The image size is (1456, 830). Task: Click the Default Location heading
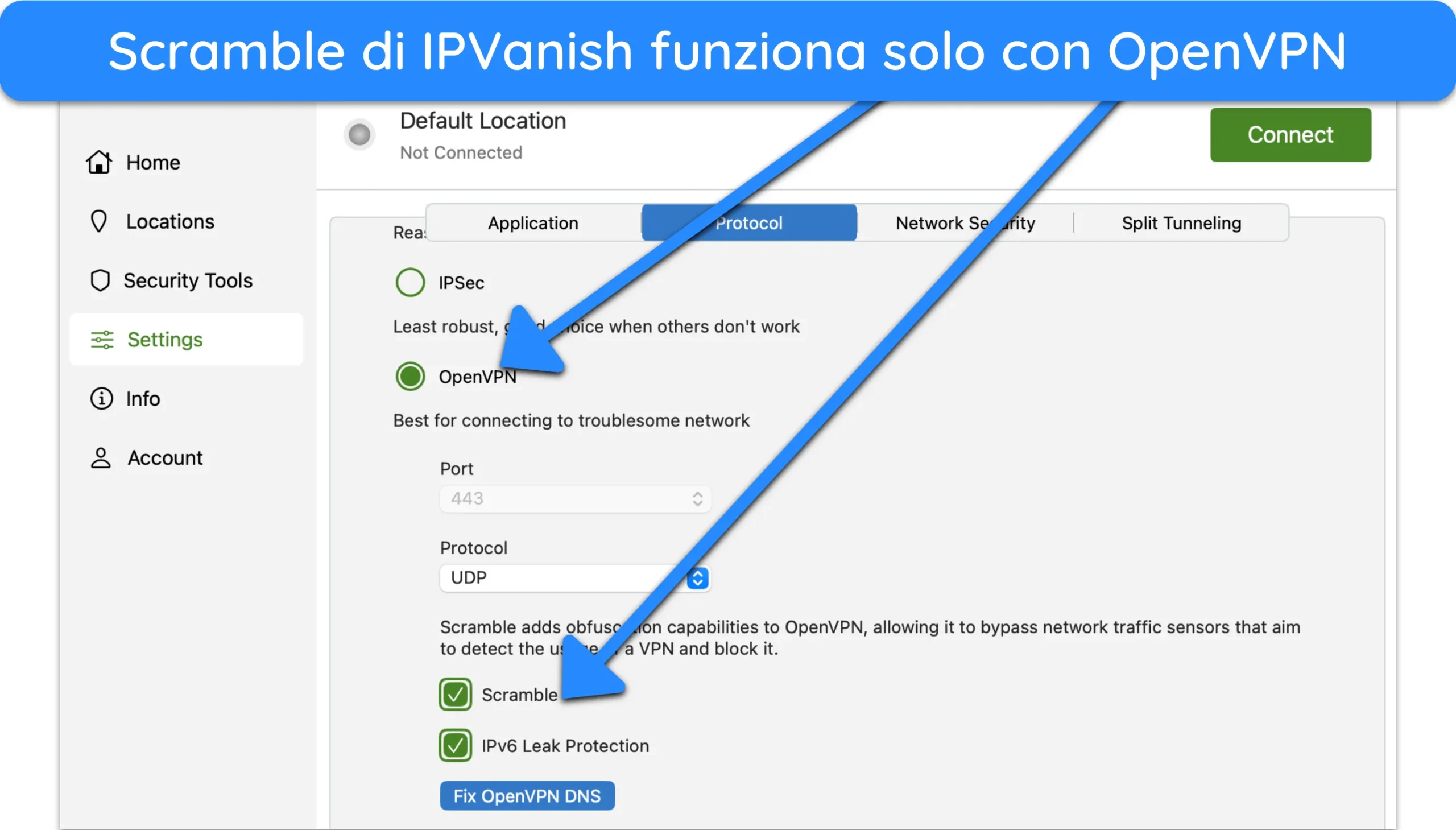(483, 121)
